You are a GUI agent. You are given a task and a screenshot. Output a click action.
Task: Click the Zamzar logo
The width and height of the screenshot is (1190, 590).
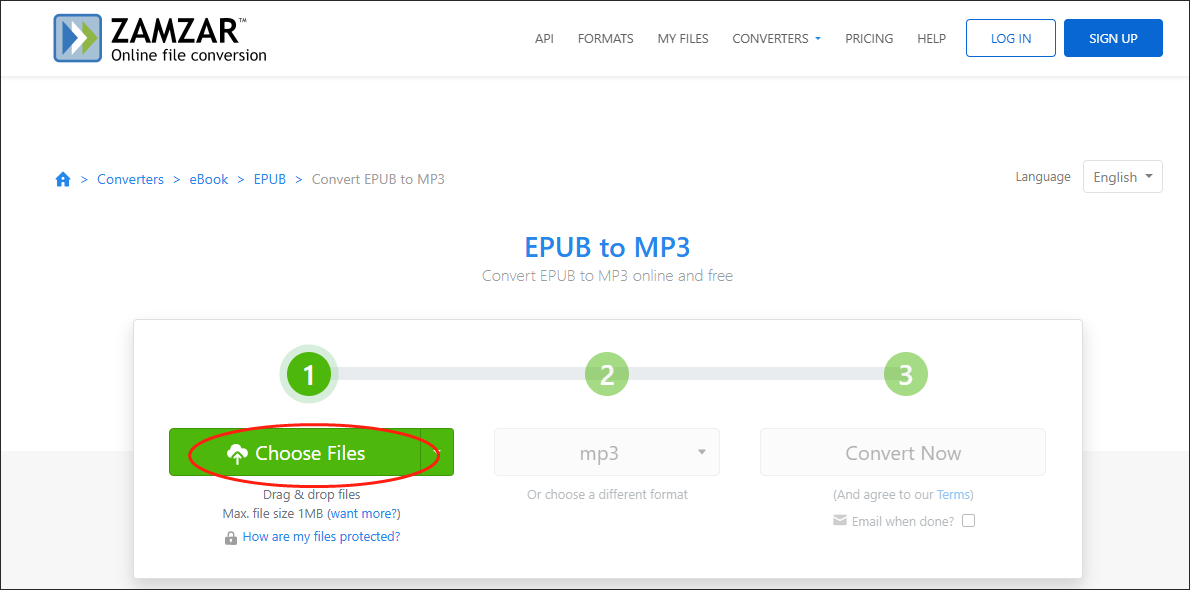click(160, 38)
